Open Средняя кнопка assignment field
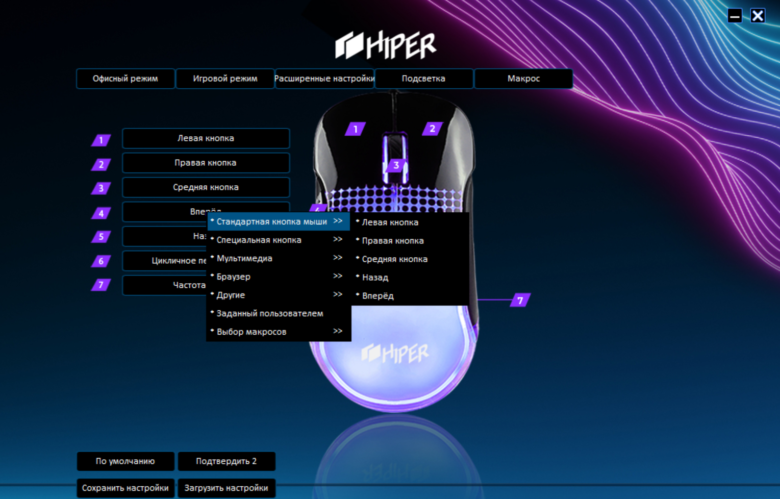This screenshot has height=499, width=780. pos(206,187)
